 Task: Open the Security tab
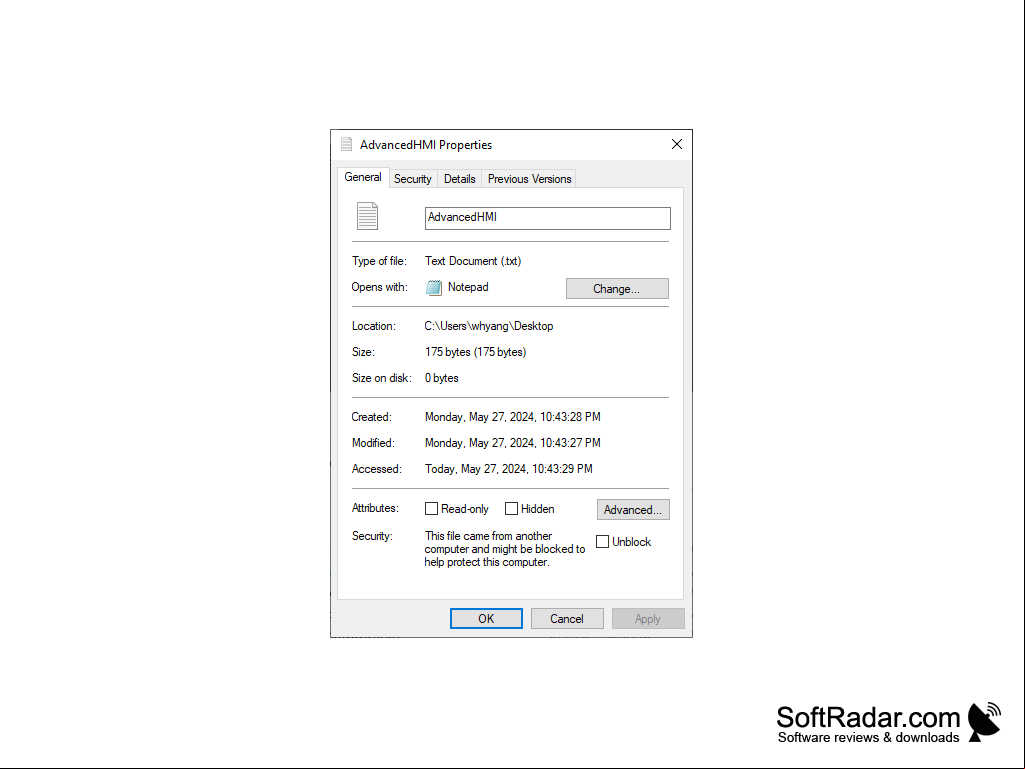click(x=412, y=179)
